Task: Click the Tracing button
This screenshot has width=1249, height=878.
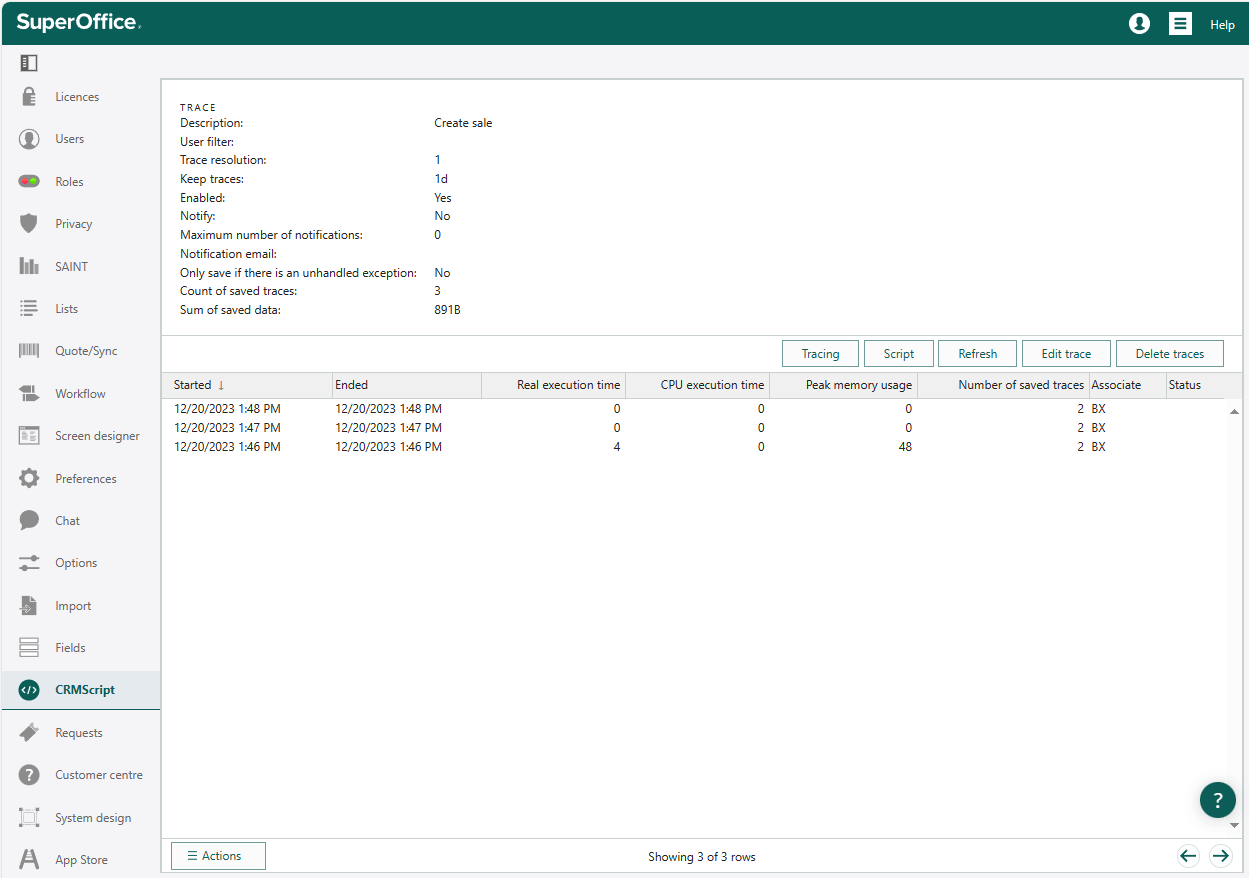Action: pos(820,354)
